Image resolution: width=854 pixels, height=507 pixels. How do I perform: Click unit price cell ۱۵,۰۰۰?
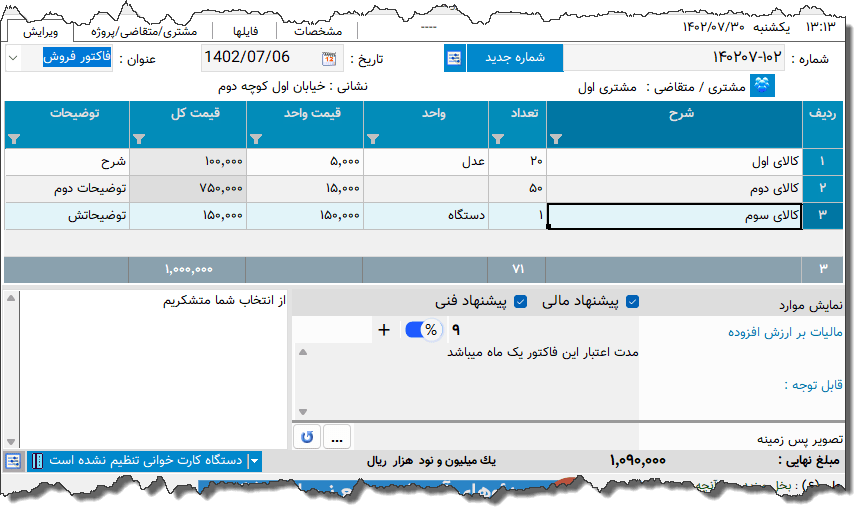click(305, 188)
